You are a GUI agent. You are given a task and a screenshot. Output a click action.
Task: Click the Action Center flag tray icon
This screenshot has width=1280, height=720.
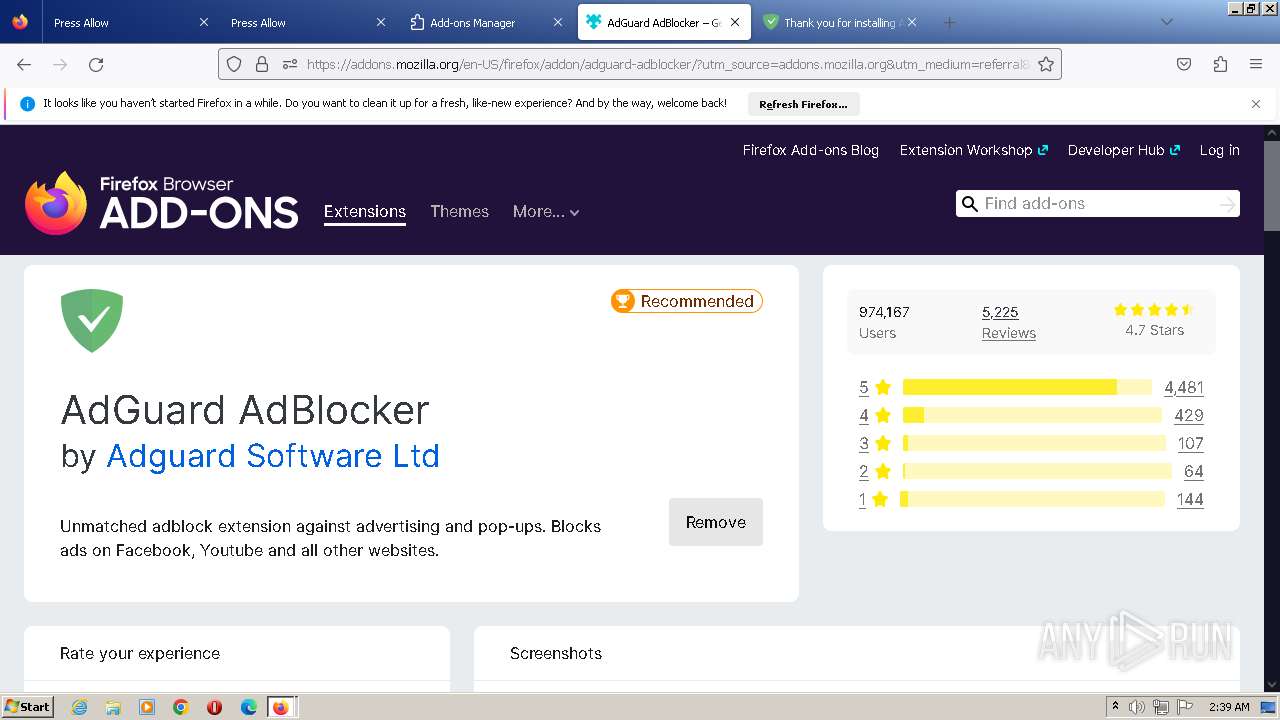[x=1185, y=707]
